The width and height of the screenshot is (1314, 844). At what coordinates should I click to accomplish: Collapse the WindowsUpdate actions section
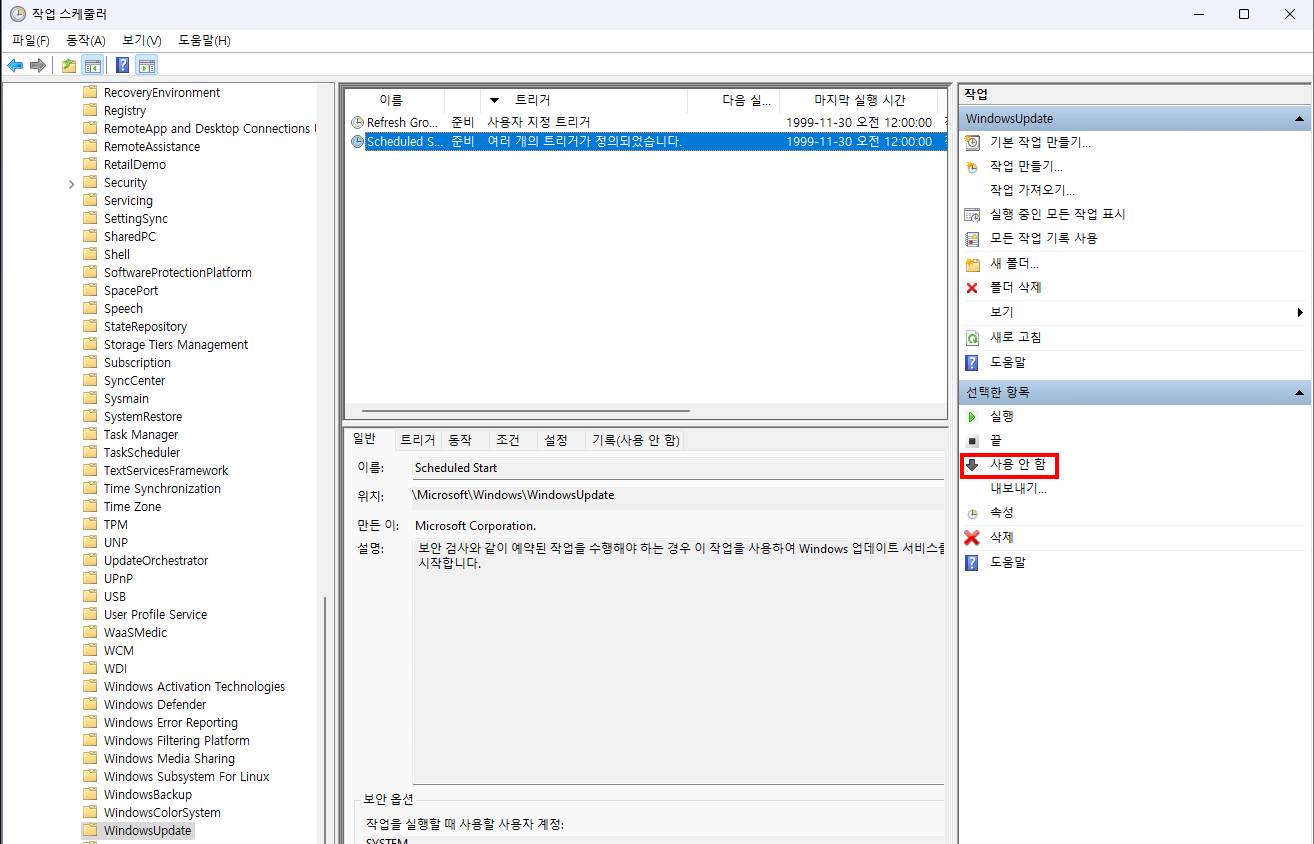point(1298,119)
